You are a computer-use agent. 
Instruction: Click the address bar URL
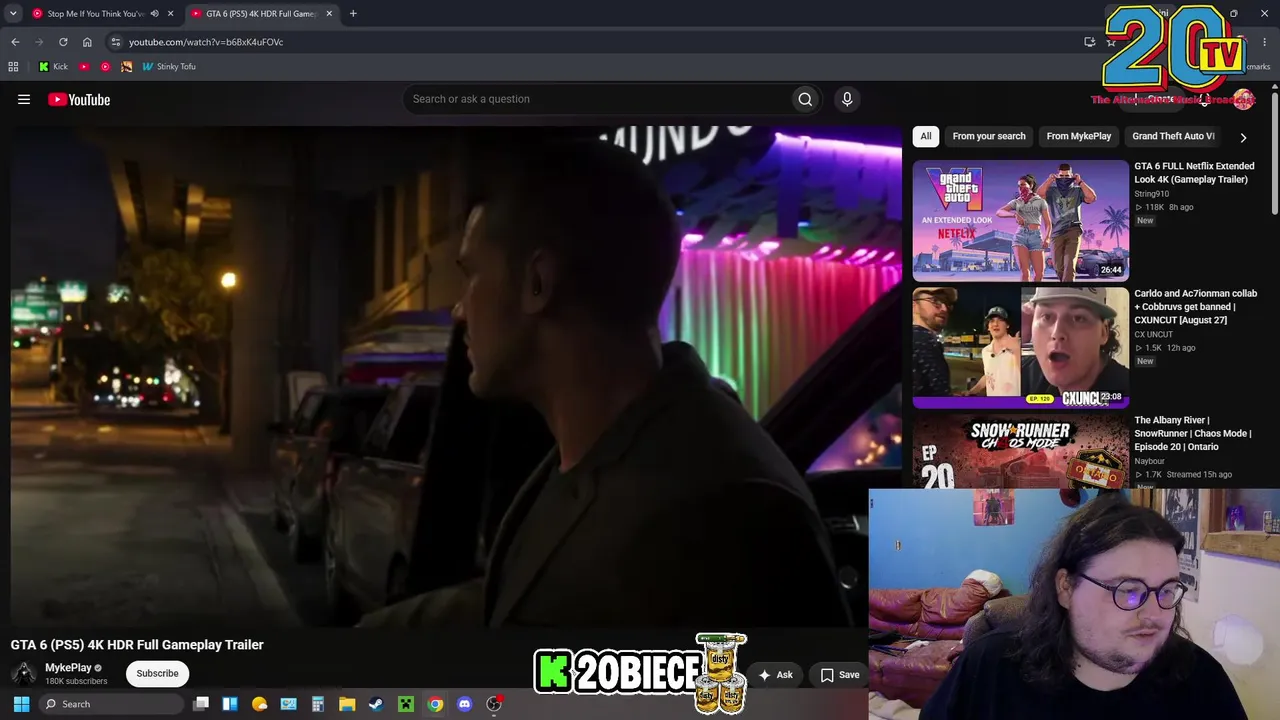tap(206, 42)
